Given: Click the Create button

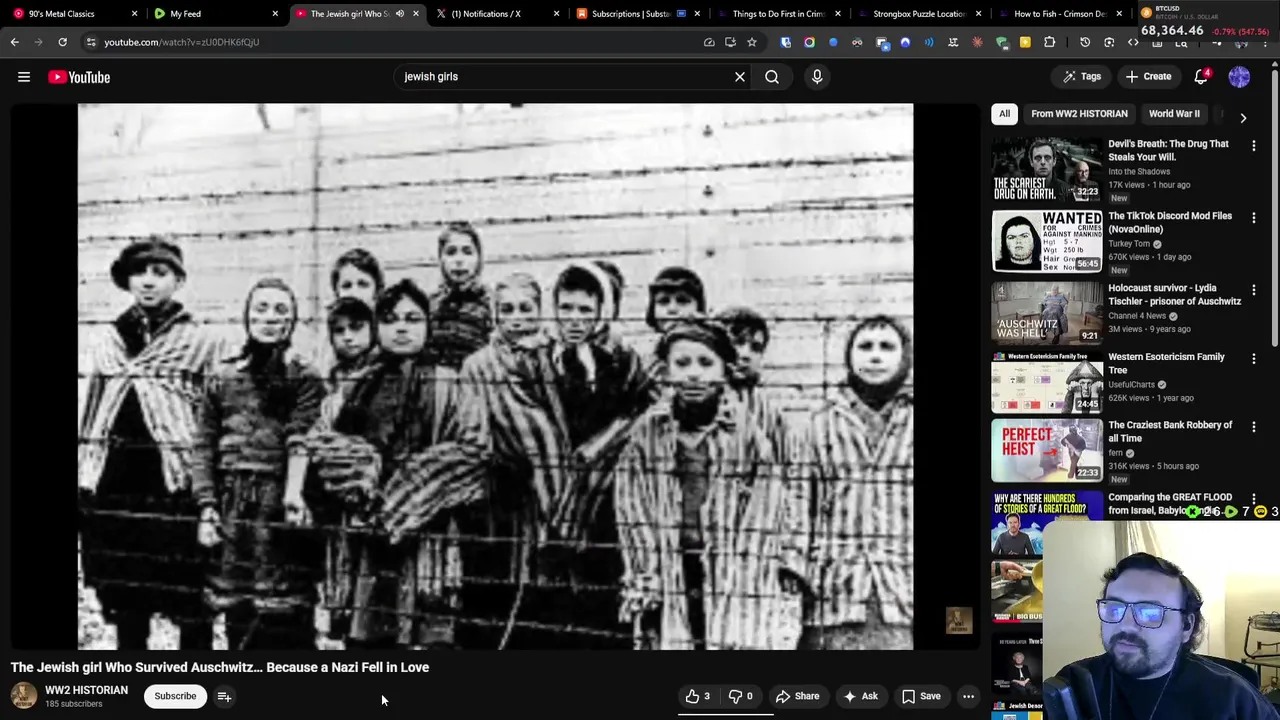Looking at the screenshot, I should coord(1148,77).
